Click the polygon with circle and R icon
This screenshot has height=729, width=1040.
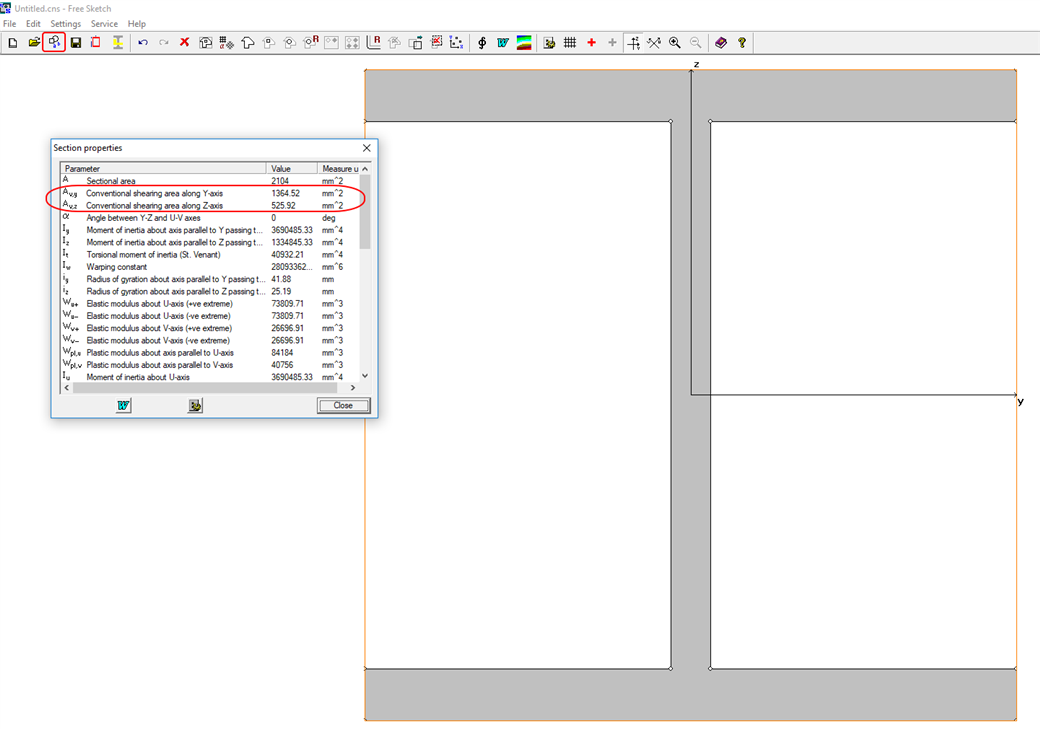(310, 42)
